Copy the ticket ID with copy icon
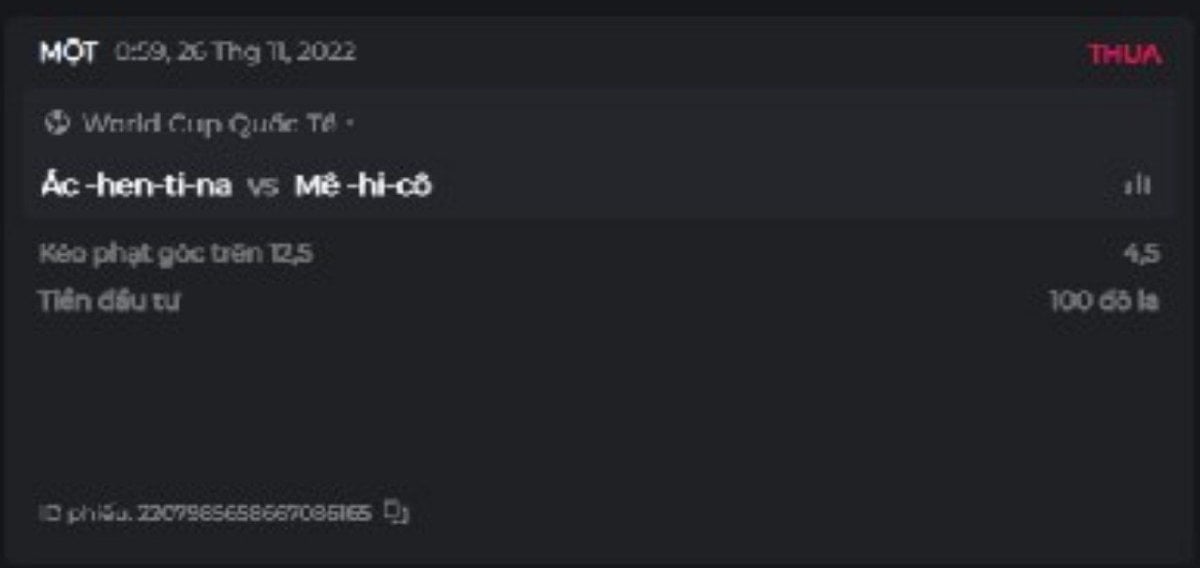This screenshot has width=1200, height=568. (x=397, y=512)
